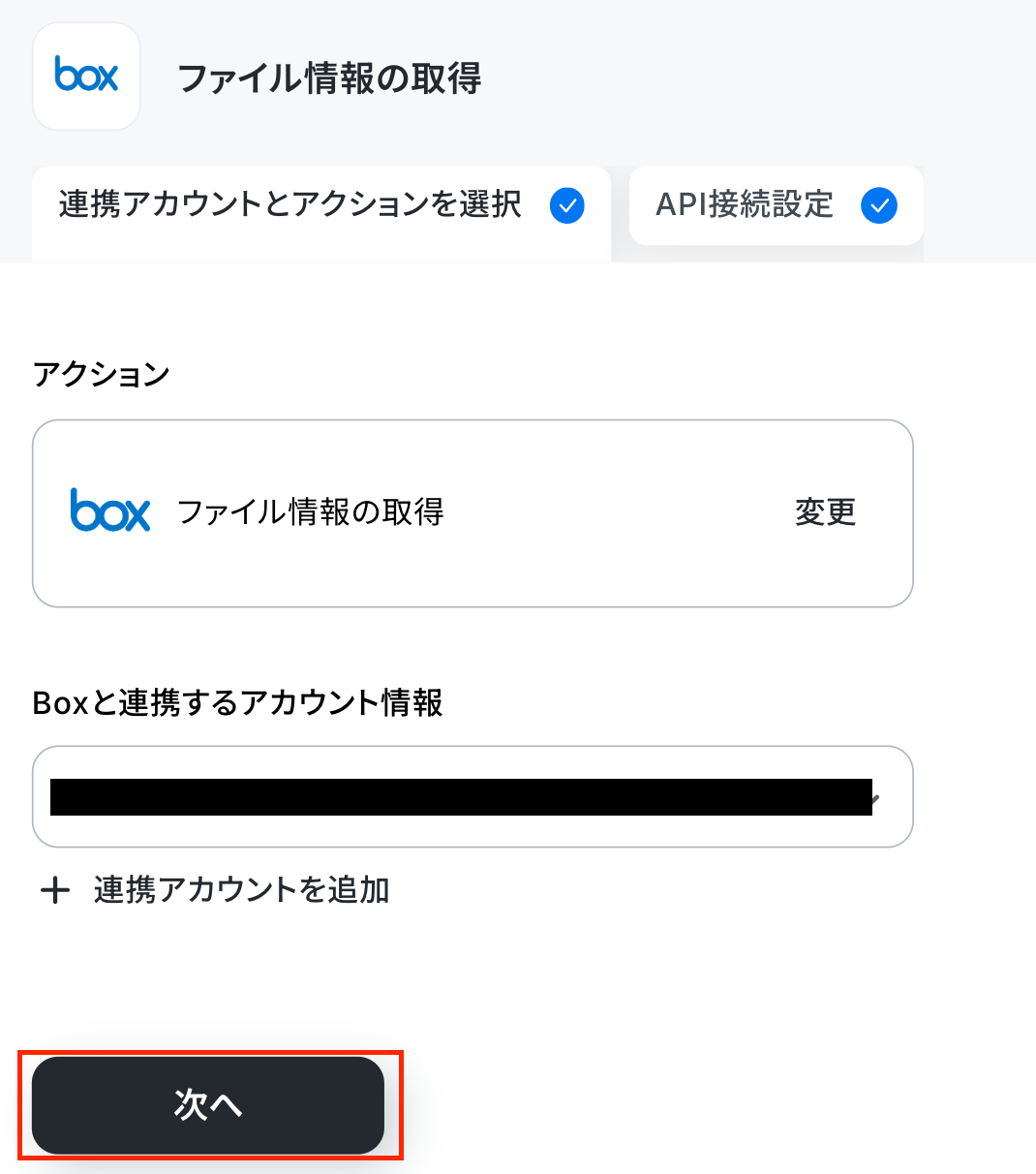The width and height of the screenshot is (1036, 1174).
Task: Click the 連携アカウントとアクションを選択 tab label text
Action: coord(290,205)
